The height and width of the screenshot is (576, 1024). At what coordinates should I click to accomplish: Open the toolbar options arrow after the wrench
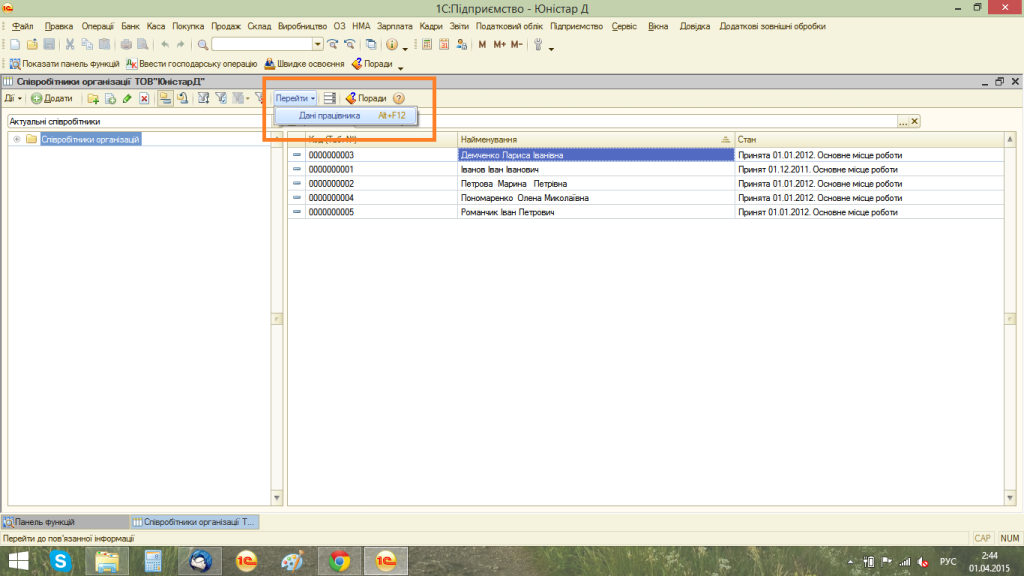[551, 48]
